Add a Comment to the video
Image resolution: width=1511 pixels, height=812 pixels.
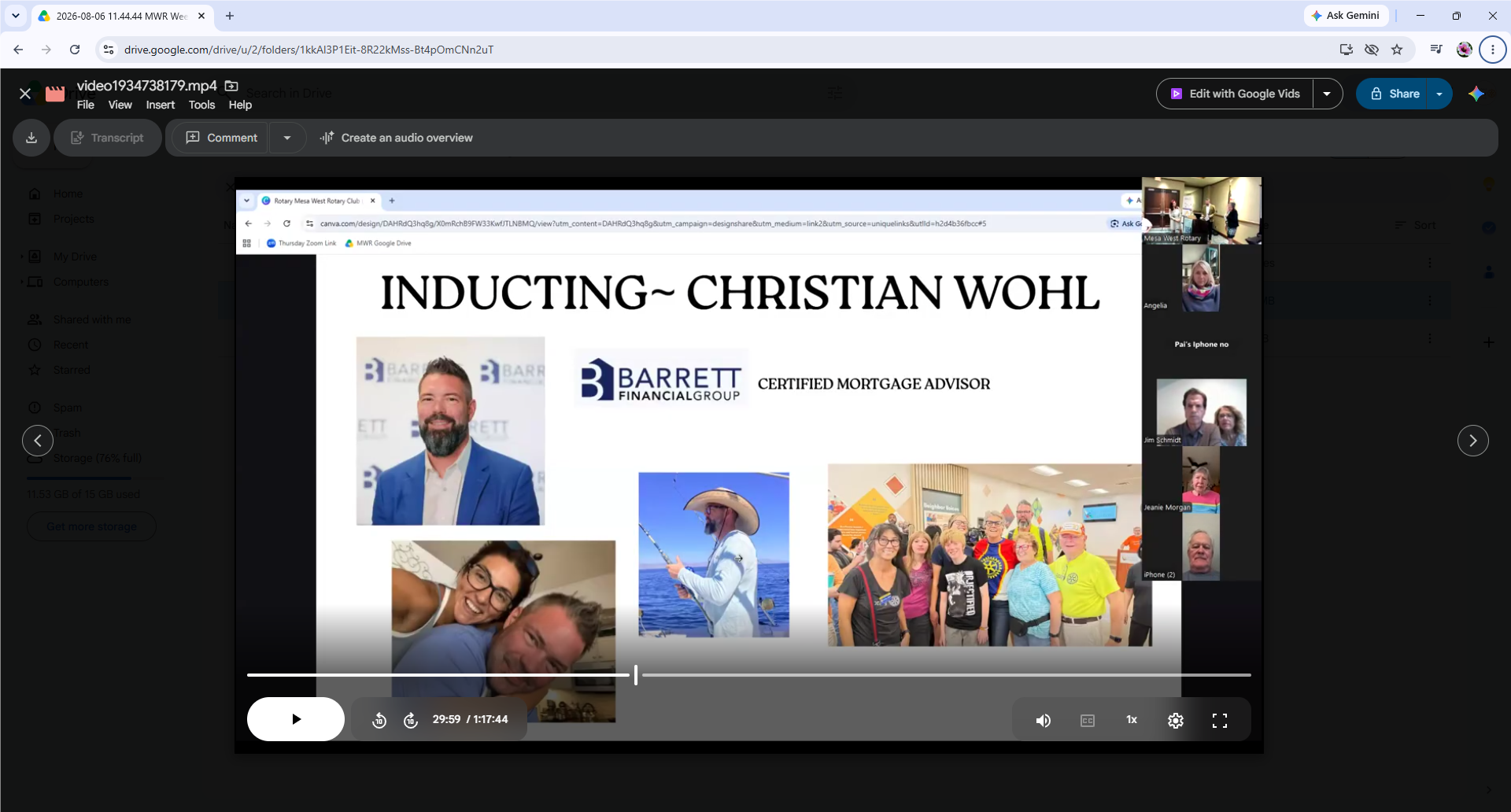click(222, 138)
